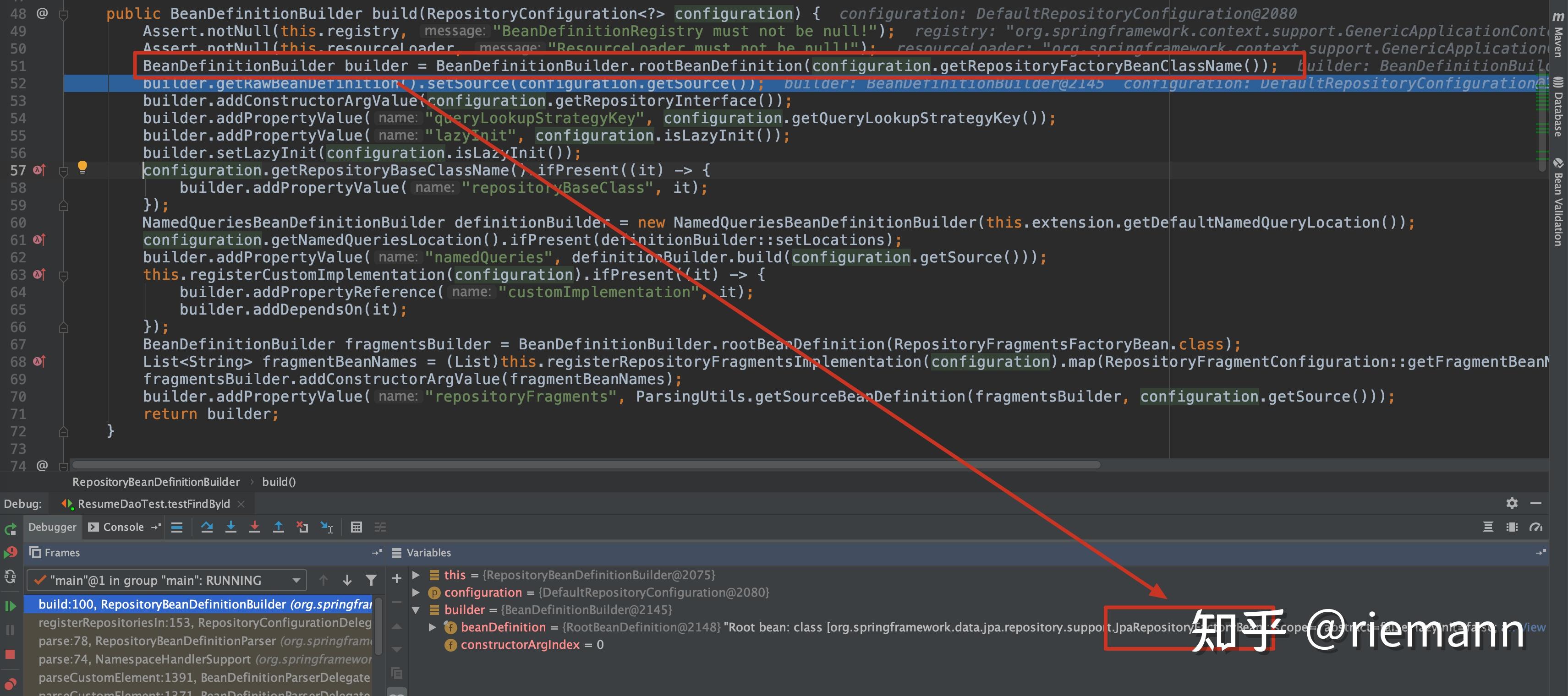Select the registerRepositoriesIn:153 stack frame
The height and width of the screenshot is (696, 1568).
(204, 622)
